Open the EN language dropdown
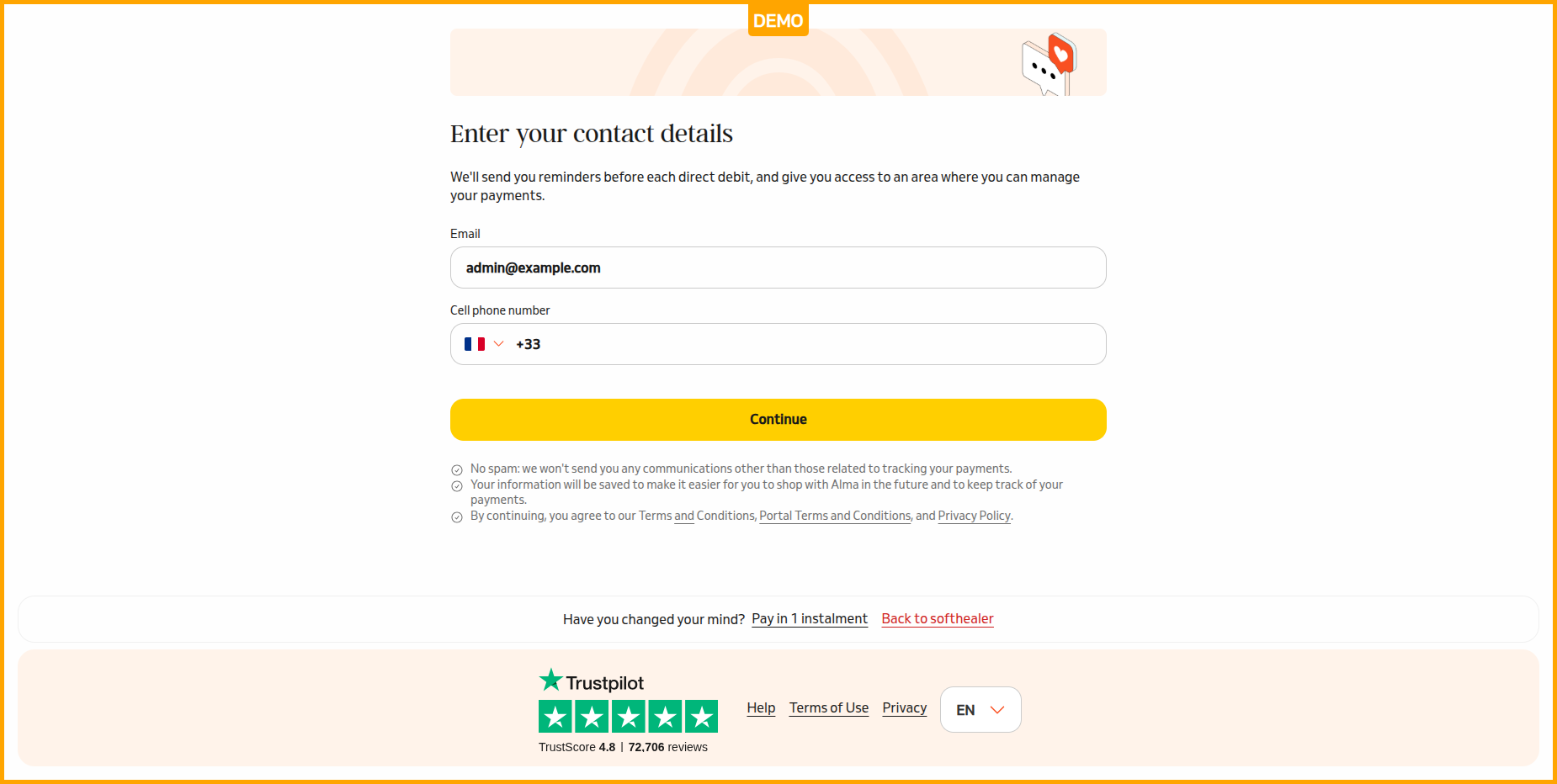The height and width of the screenshot is (784, 1557). click(x=980, y=710)
